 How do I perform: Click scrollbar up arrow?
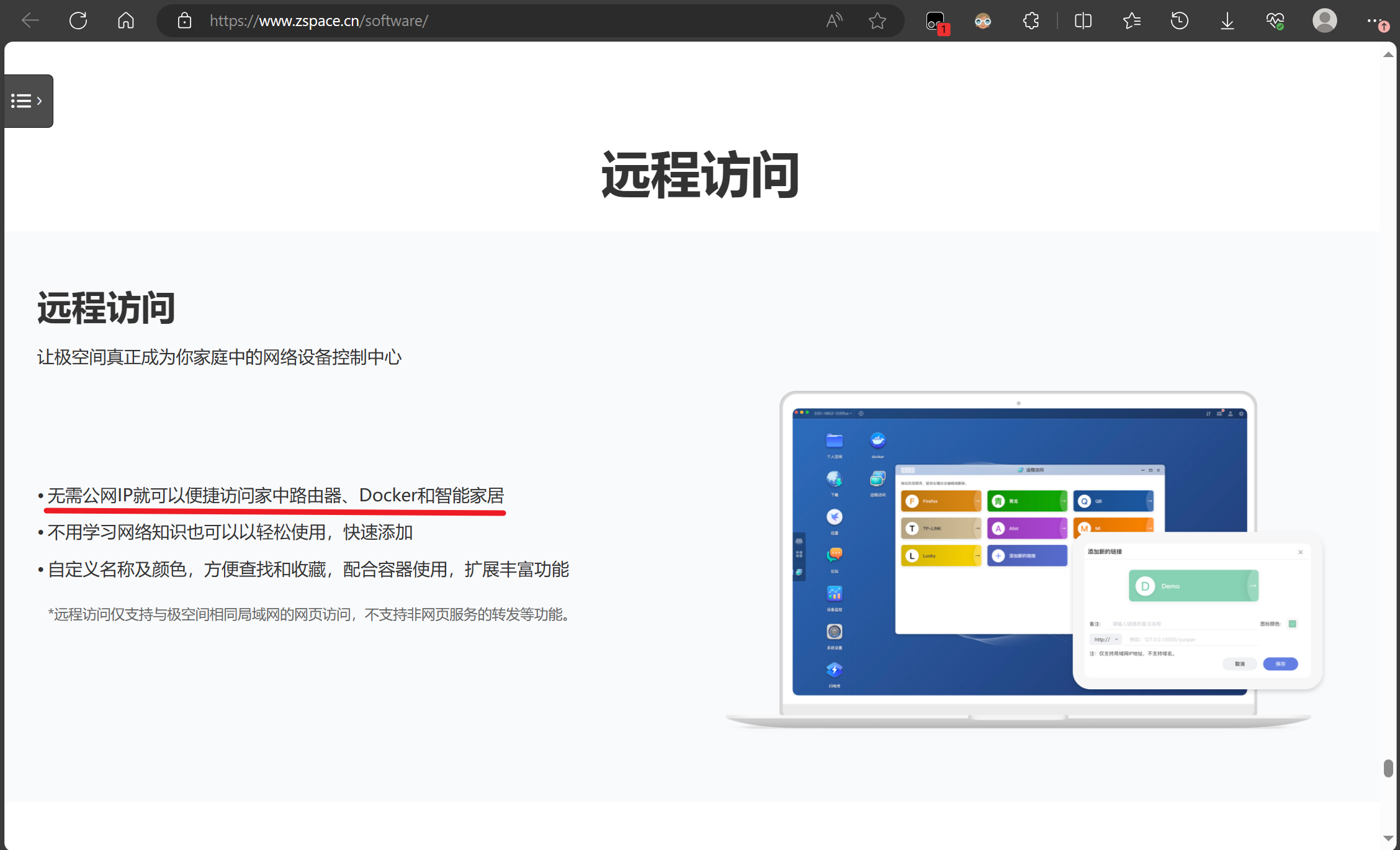1388,55
